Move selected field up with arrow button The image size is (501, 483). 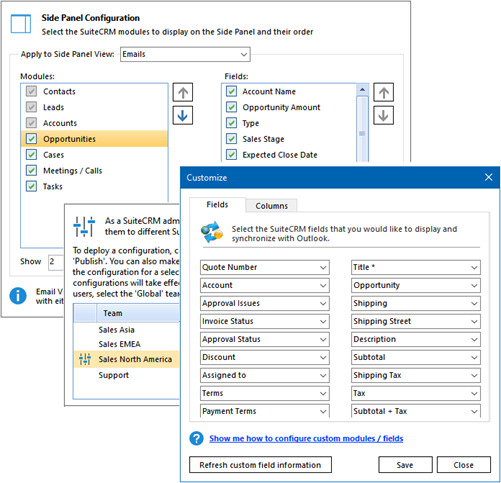coord(383,92)
